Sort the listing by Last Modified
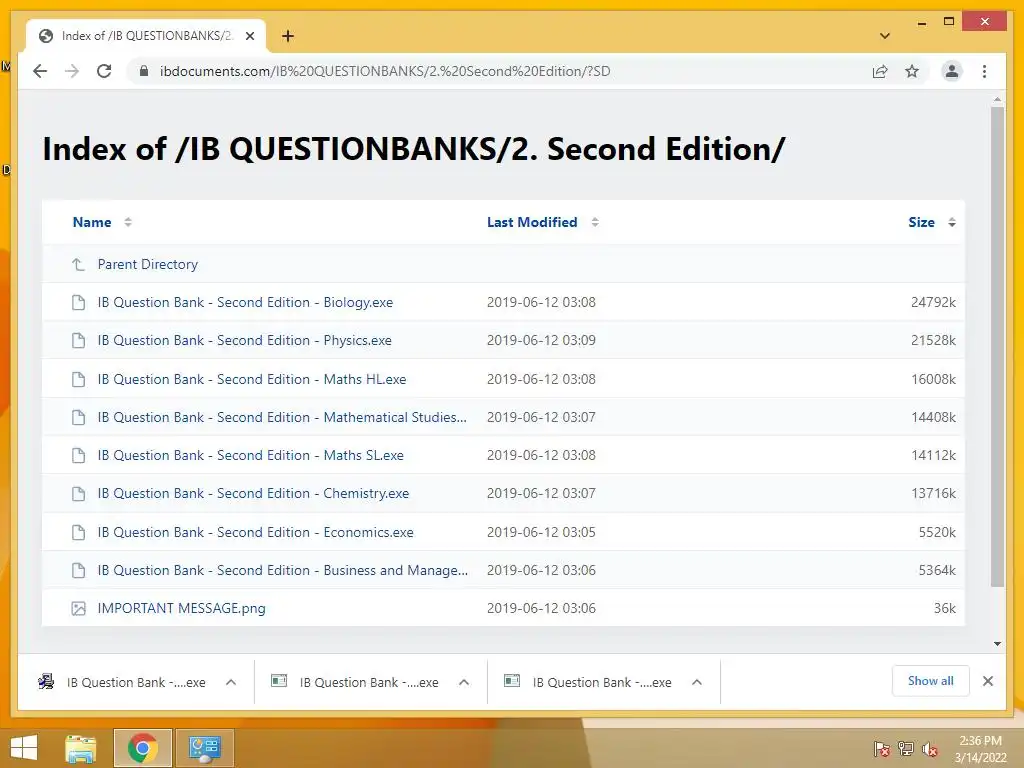The width and height of the screenshot is (1024, 768). pyautogui.click(x=532, y=222)
